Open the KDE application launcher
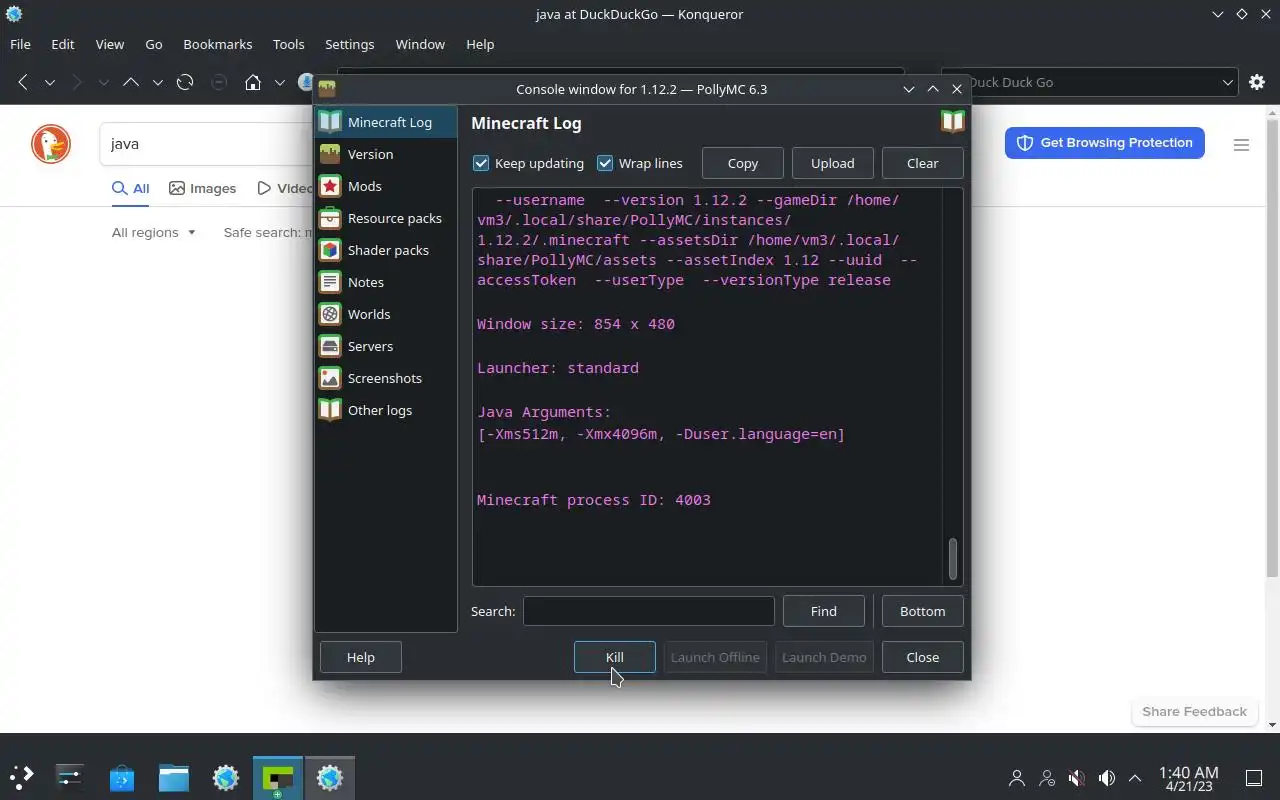The height and width of the screenshot is (800, 1280). tap(22, 777)
